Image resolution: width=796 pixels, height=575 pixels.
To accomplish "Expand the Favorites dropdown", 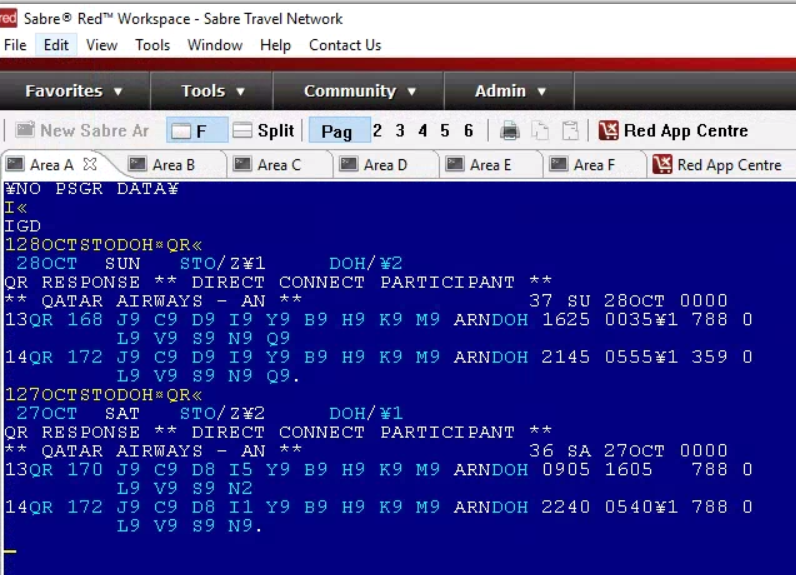I will coord(74,91).
